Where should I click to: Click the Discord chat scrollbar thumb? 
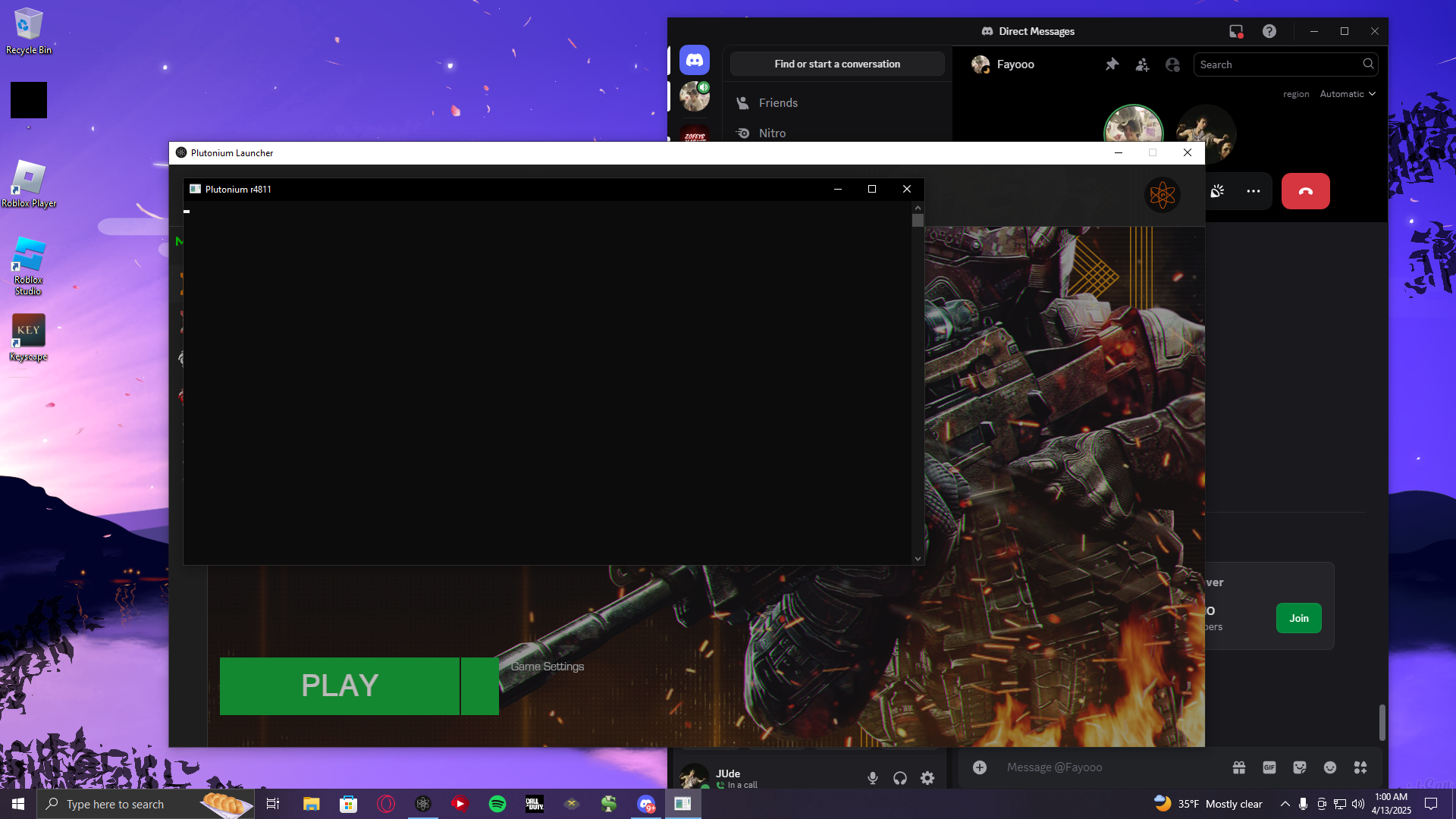(1382, 722)
